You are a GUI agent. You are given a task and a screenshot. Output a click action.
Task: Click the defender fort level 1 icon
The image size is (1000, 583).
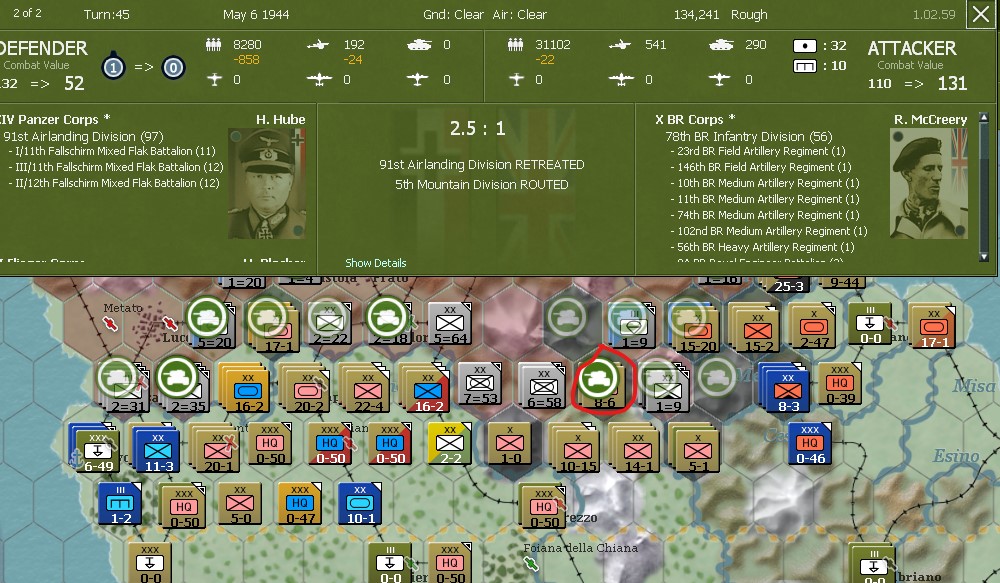click(113, 66)
